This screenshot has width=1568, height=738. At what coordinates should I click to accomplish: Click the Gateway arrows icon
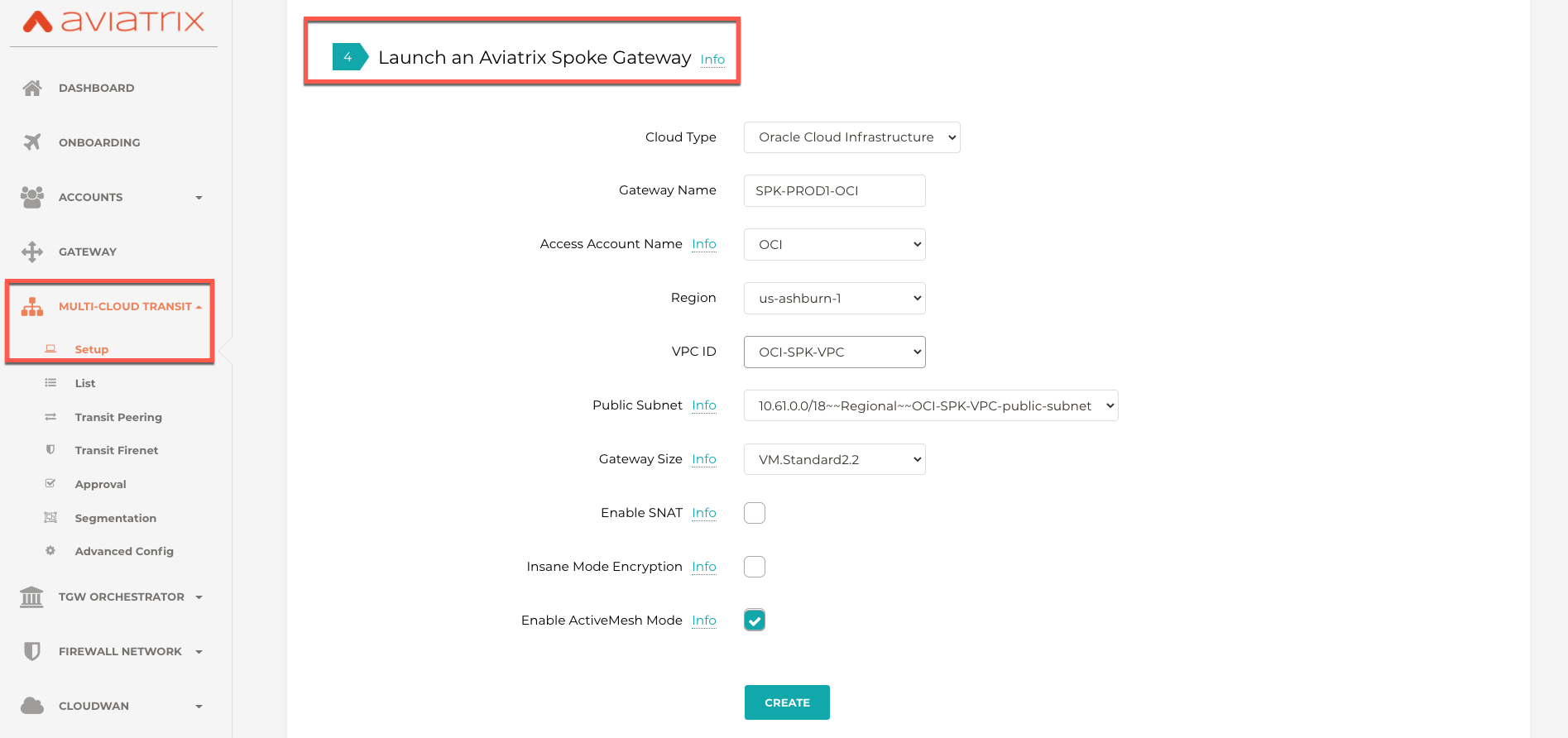tap(32, 252)
